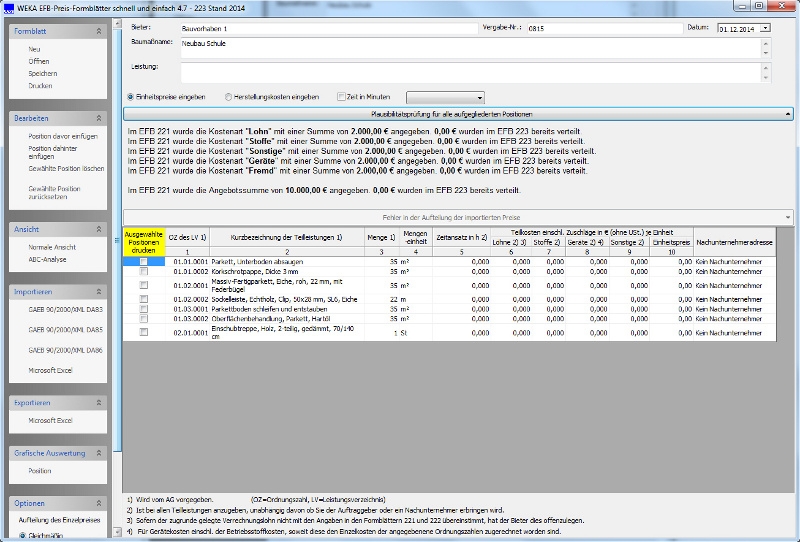Click the Kurzbezeichnung der Teilleistungen header
The height and width of the screenshot is (542, 800).
[287, 237]
